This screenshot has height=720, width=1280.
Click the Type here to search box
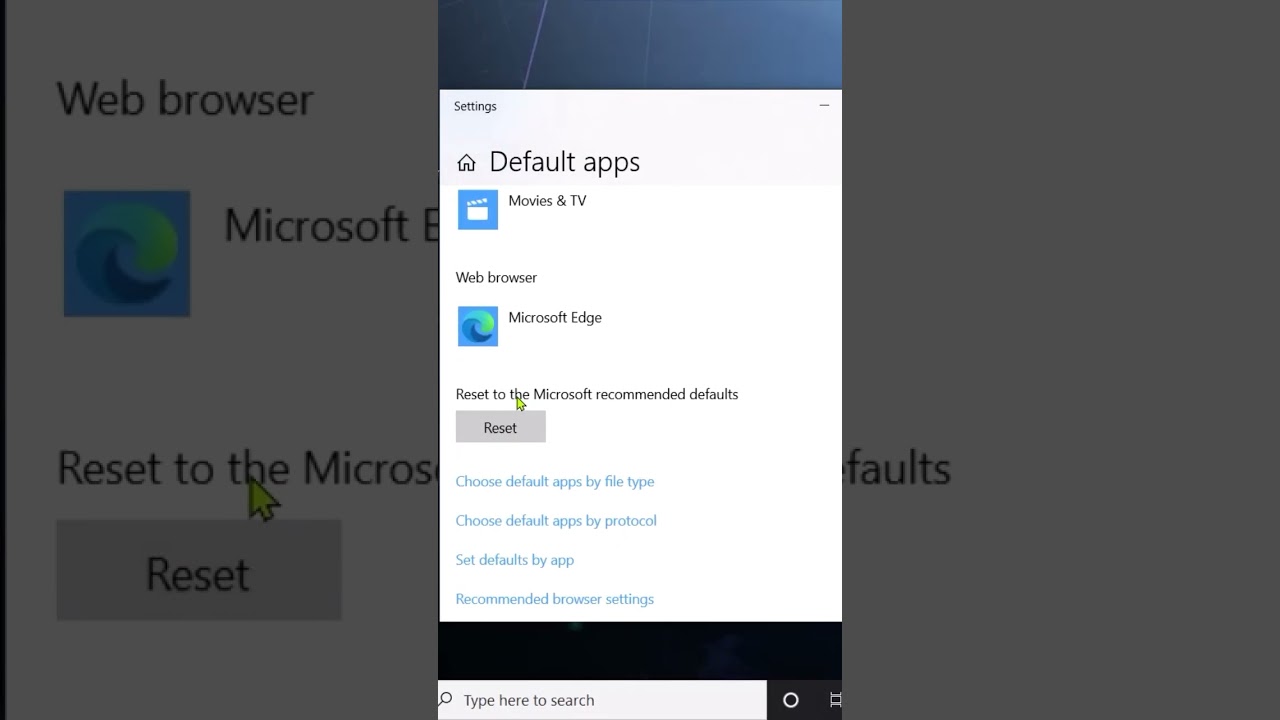coord(602,700)
